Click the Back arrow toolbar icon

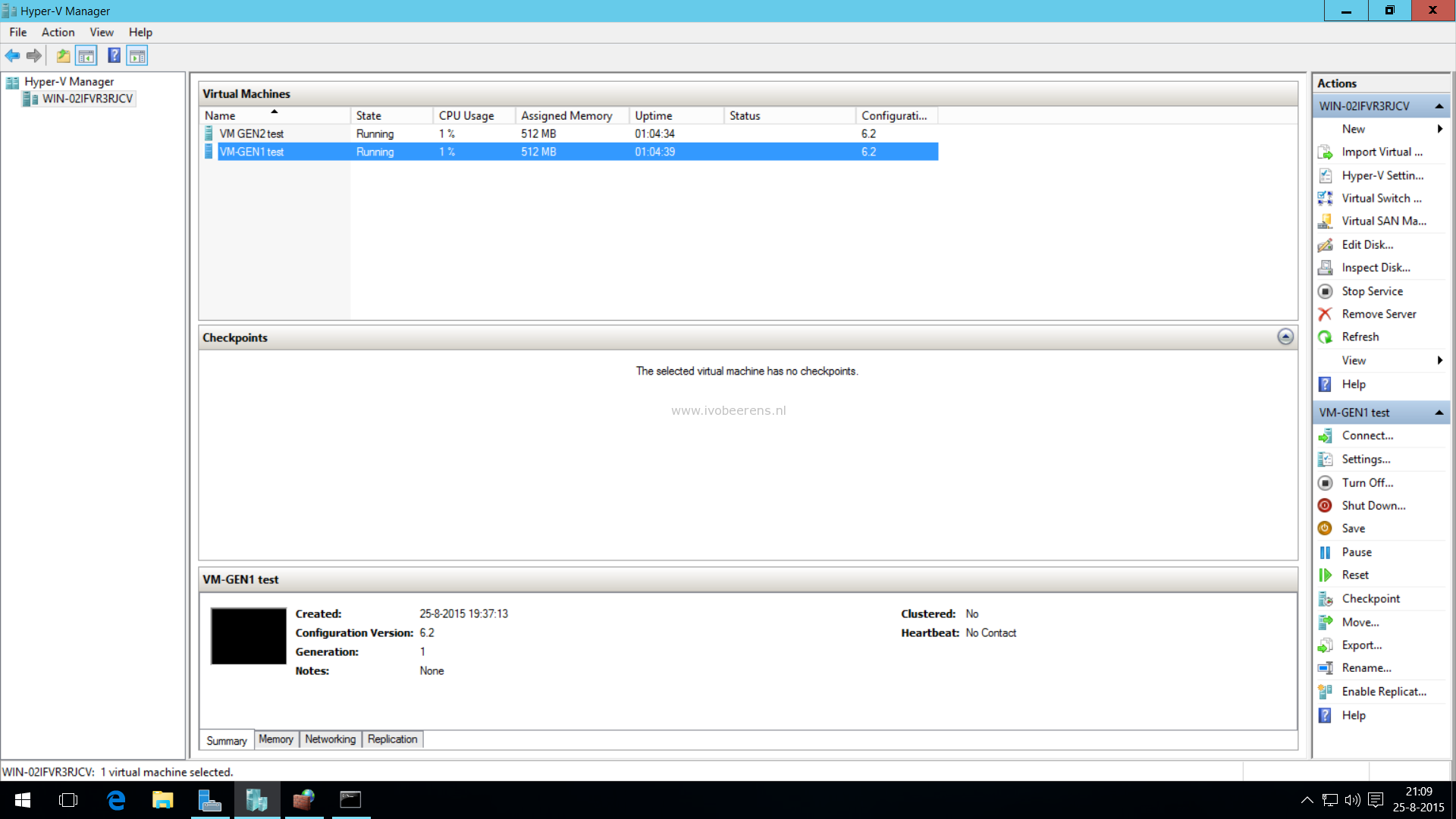tap(12, 55)
